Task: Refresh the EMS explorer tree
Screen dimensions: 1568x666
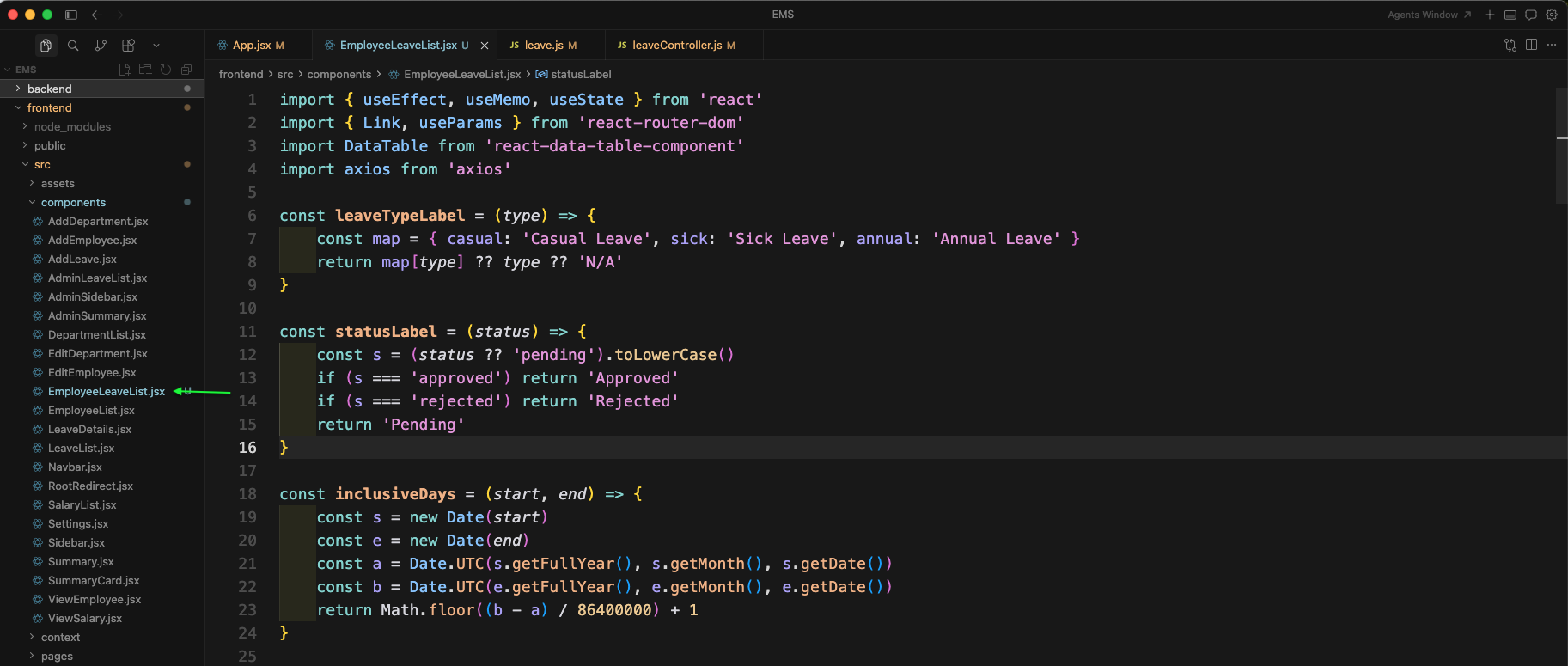Action: click(166, 70)
